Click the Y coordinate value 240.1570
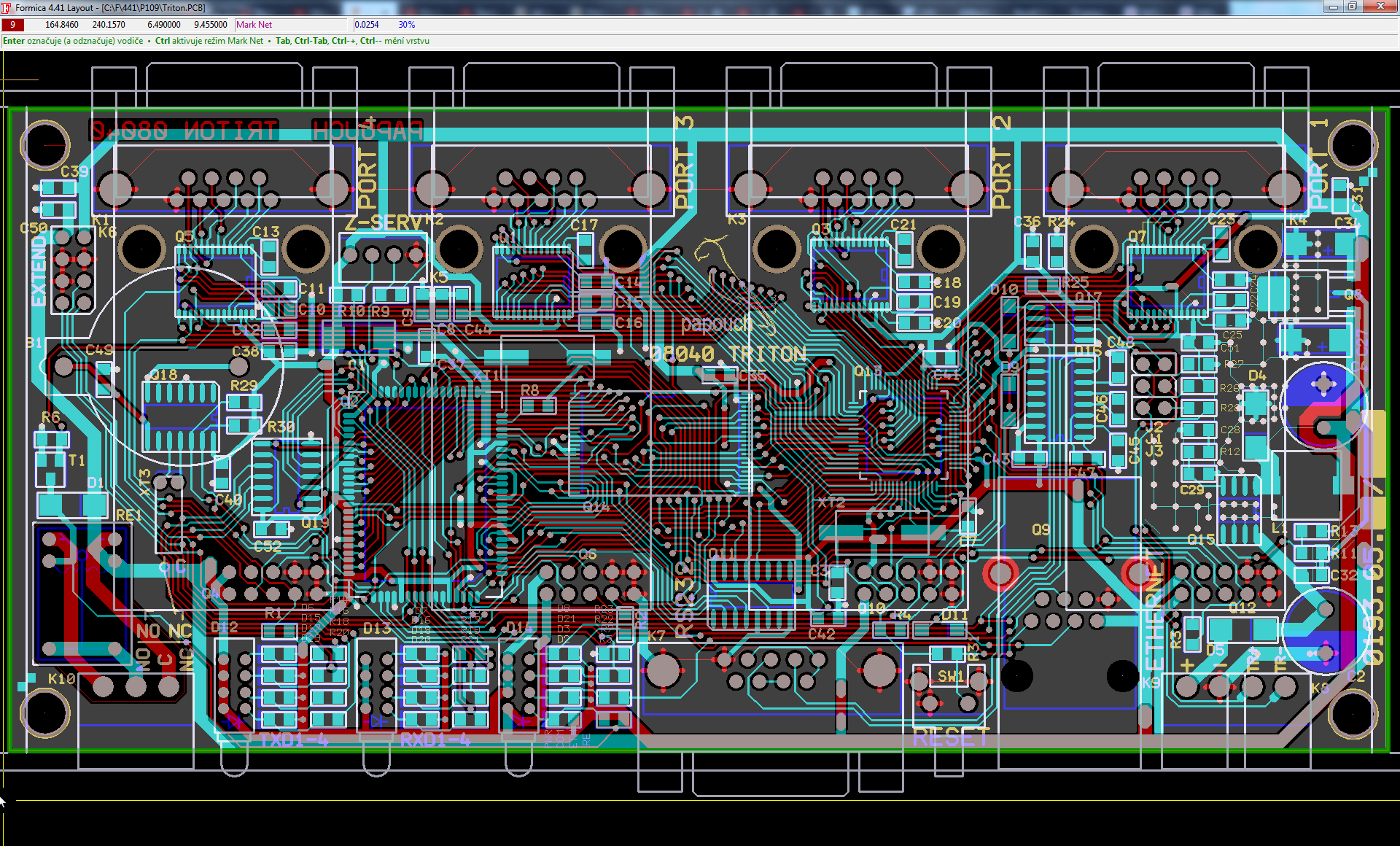The height and width of the screenshot is (846, 1400). pos(109,25)
